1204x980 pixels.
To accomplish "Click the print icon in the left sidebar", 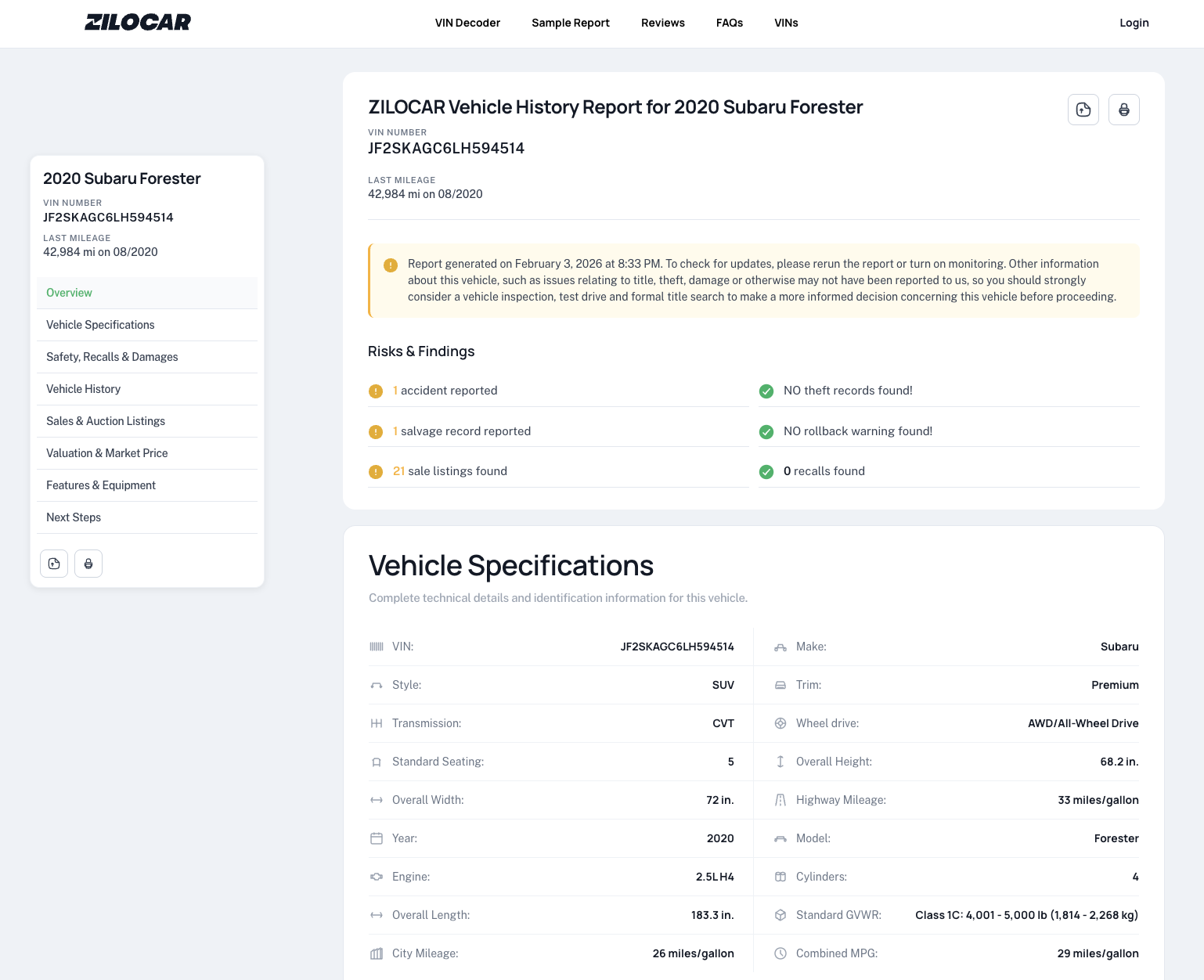I will point(88,563).
